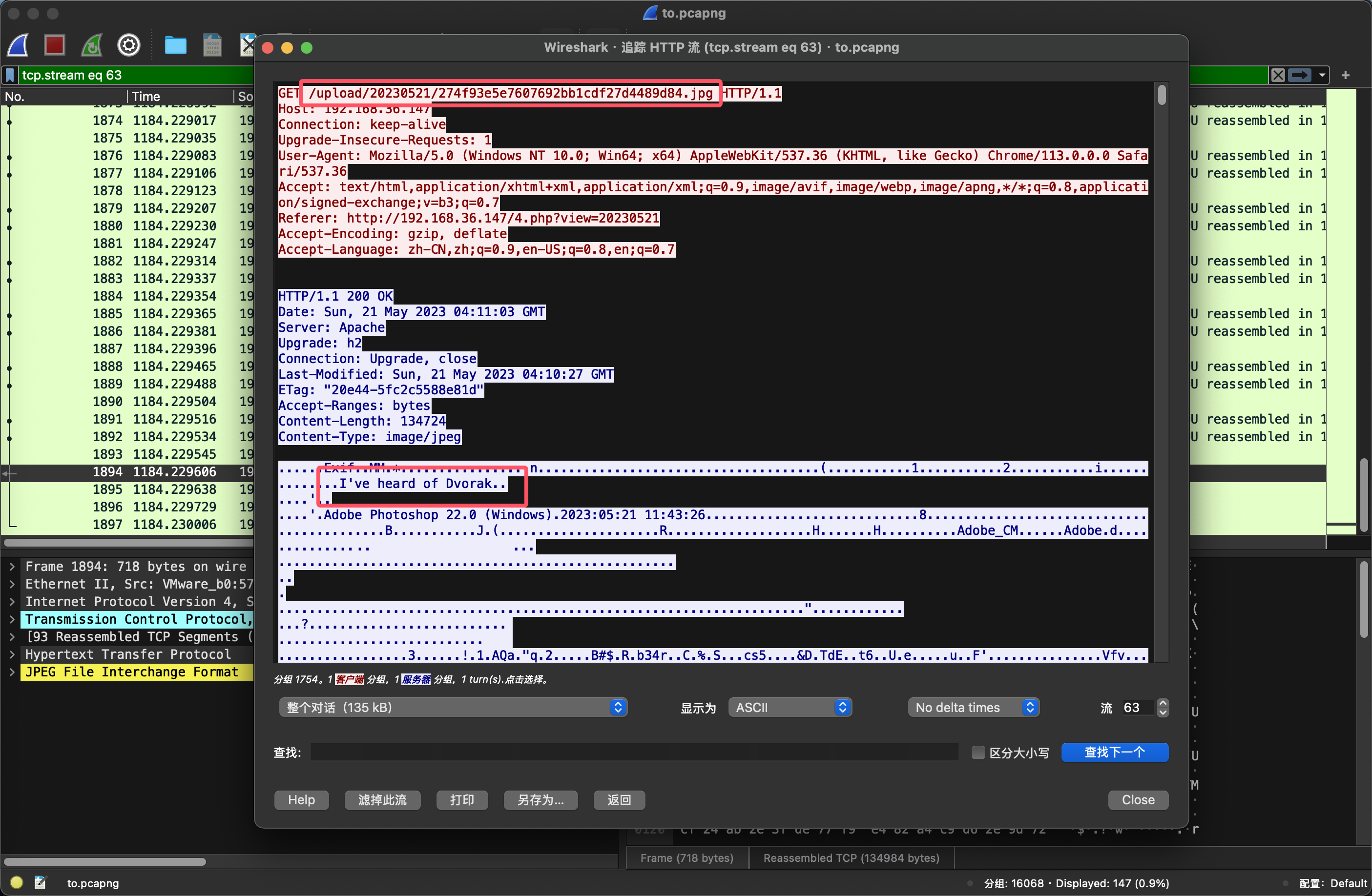Click the display filter bookmark icon
Screen dimensions: 1372x896
coord(10,75)
